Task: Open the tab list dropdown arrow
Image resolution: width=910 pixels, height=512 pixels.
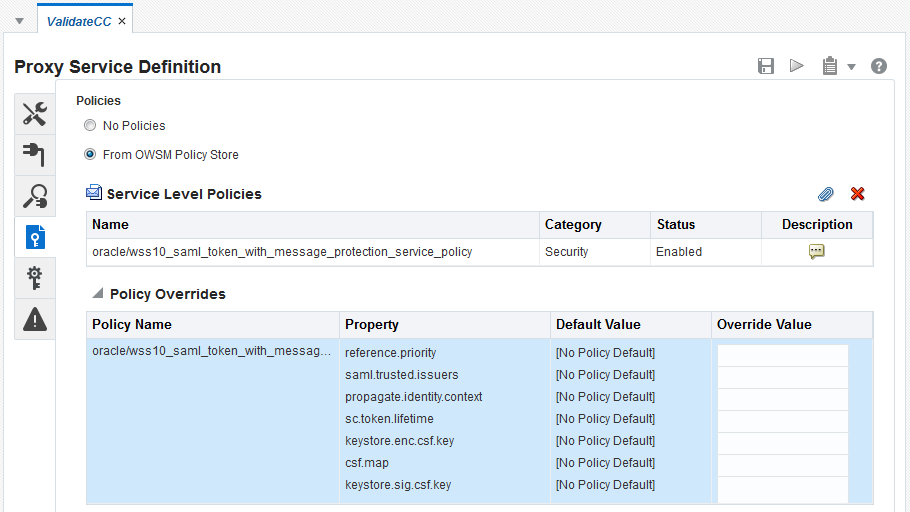Action: point(19,21)
